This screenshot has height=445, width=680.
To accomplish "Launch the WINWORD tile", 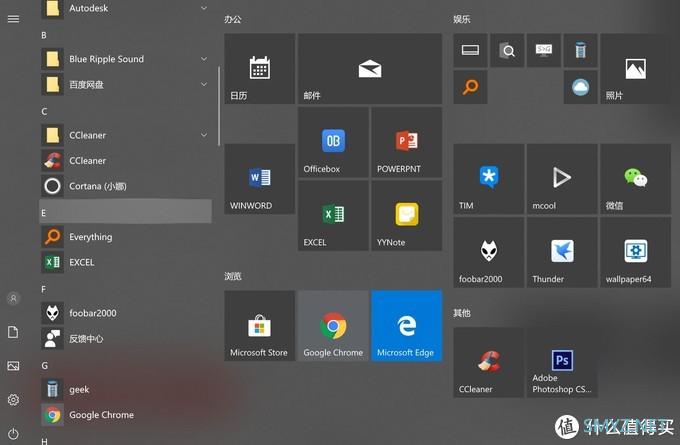I will [x=260, y=179].
